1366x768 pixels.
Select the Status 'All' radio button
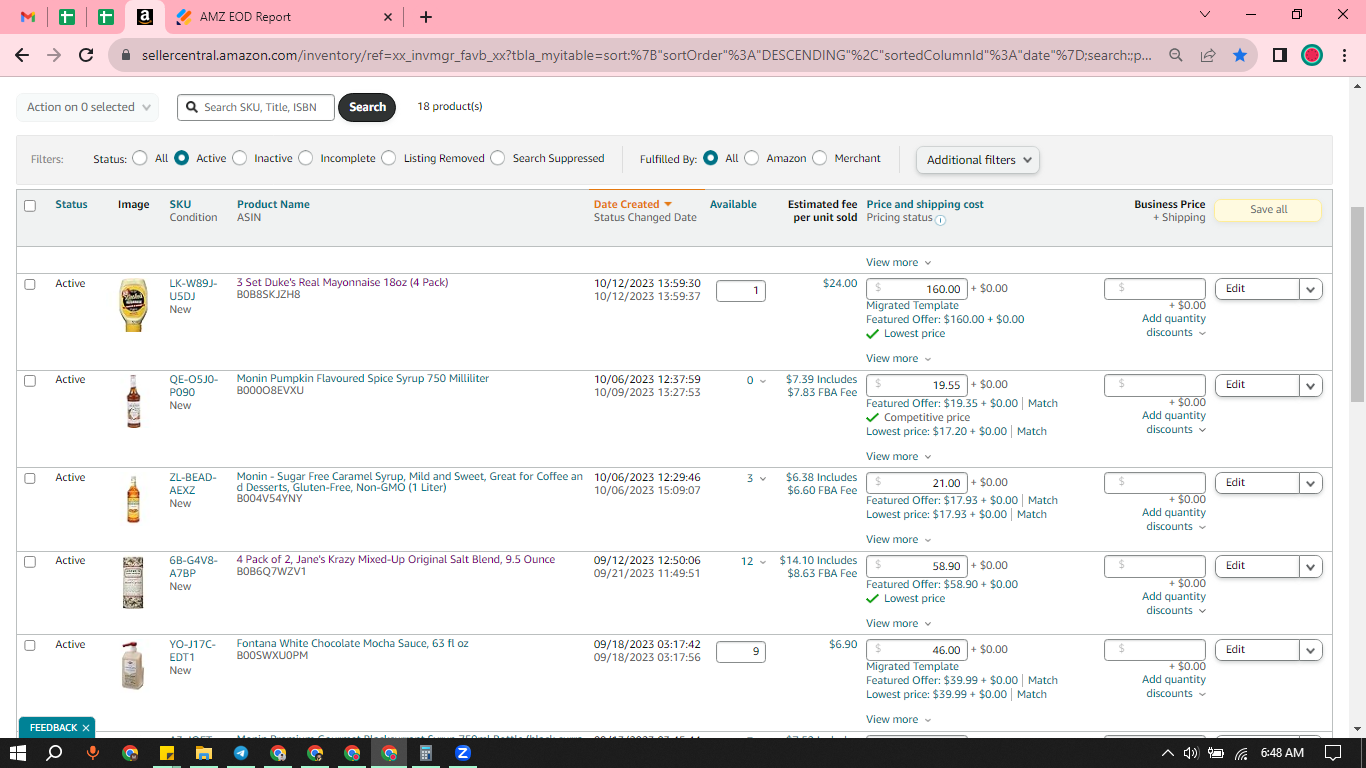(139, 158)
